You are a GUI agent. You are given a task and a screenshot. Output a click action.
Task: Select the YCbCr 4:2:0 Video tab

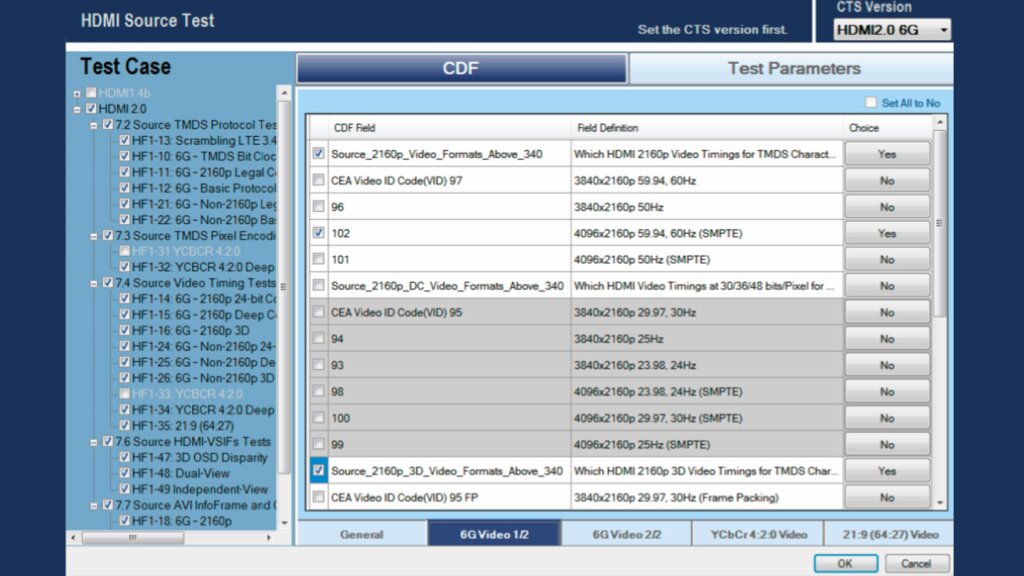758,534
